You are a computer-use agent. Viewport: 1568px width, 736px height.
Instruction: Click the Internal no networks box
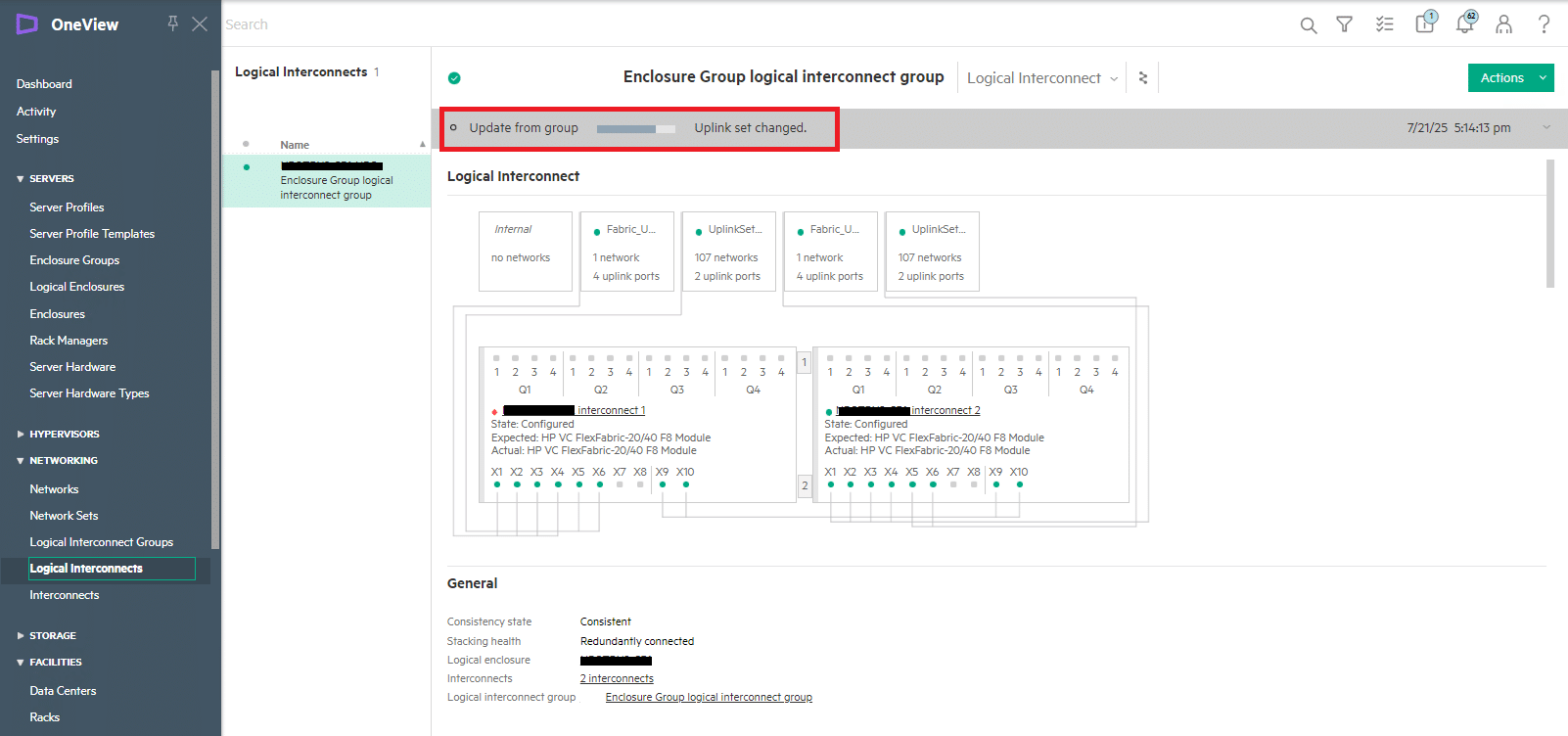pyautogui.click(x=526, y=252)
